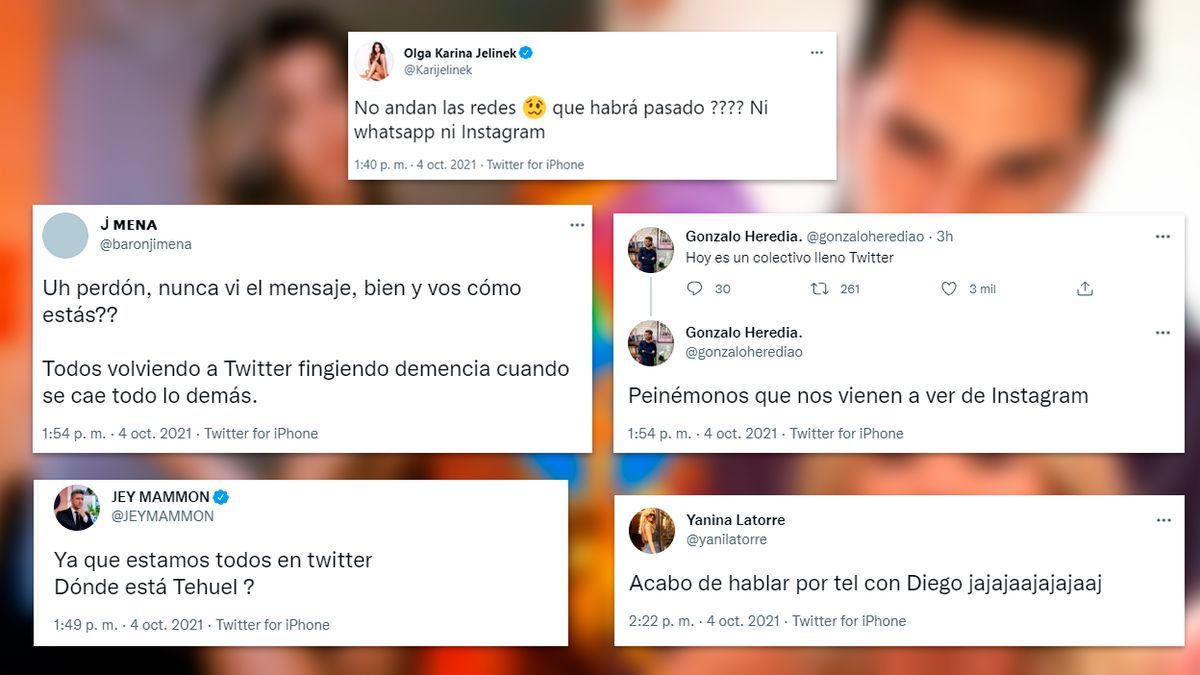Click the 2:22 p. m. timestamp link
Image resolution: width=1200 pixels, height=675 pixels.
tap(662, 621)
